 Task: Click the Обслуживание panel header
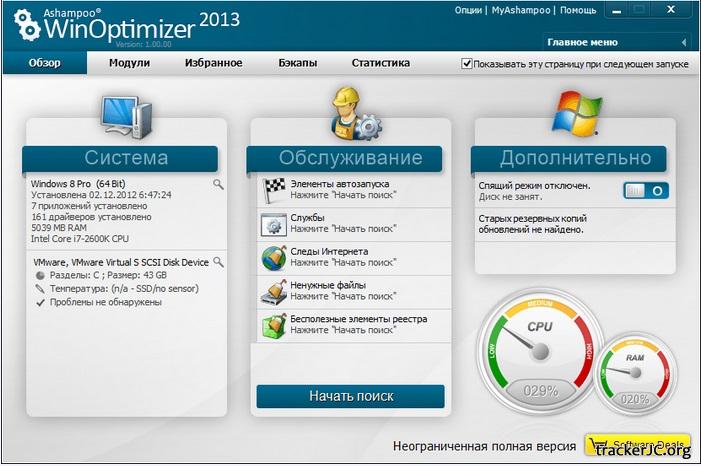(x=344, y=158)
